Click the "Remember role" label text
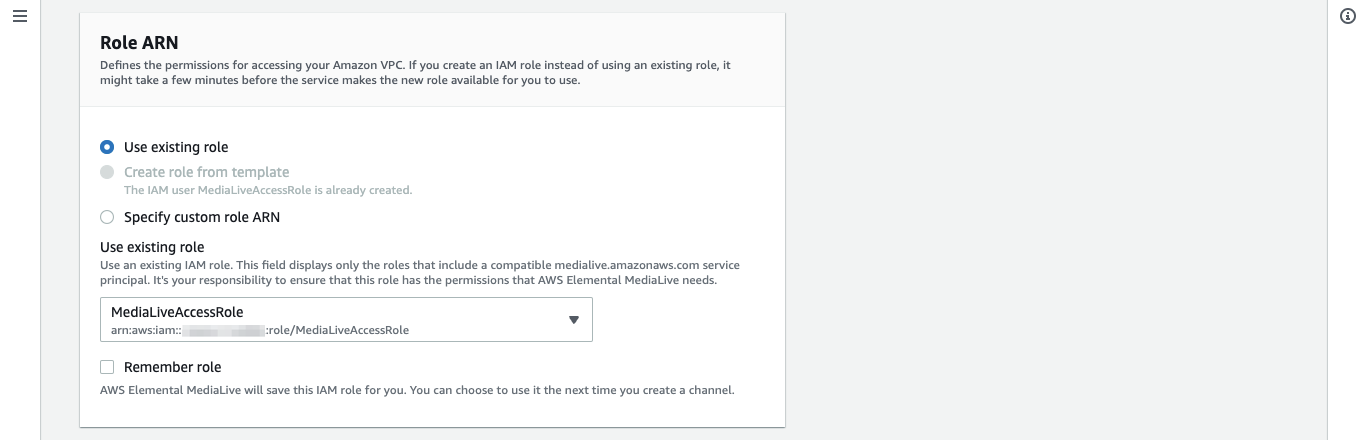Screen dimensions: 1368x440 coord(173,367)
